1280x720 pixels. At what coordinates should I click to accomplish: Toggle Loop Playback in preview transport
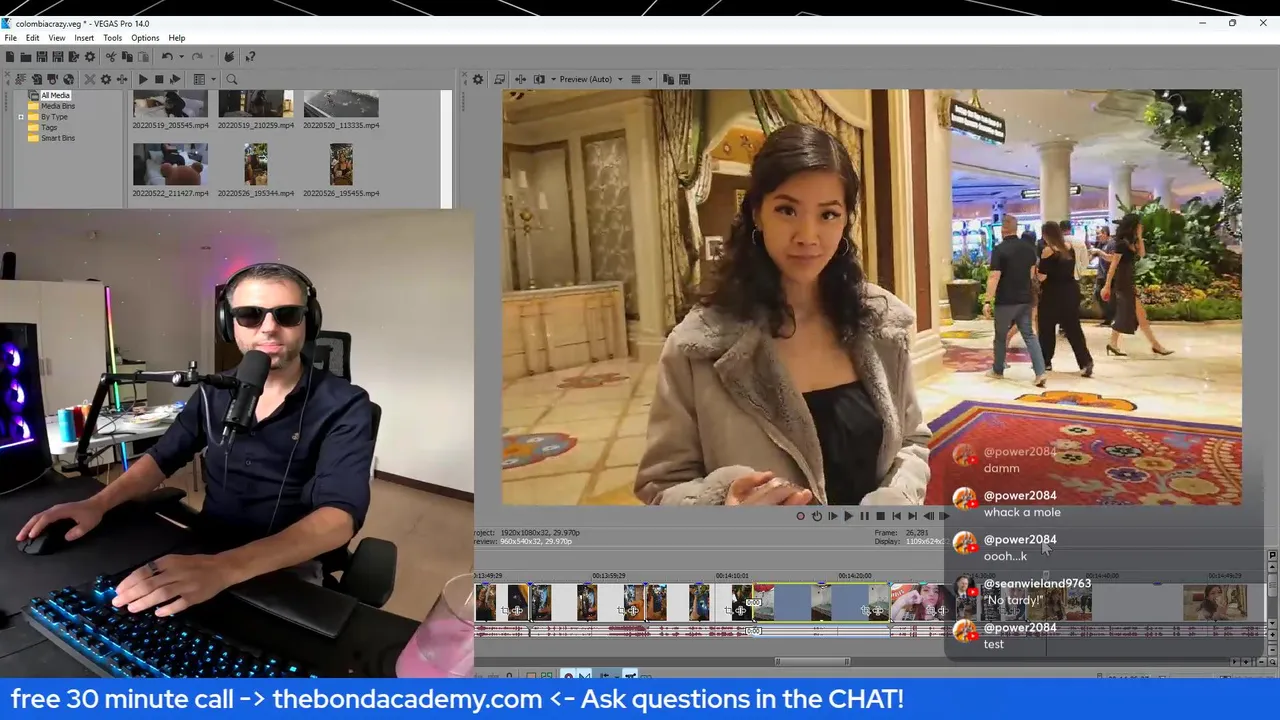click(817, 516)
